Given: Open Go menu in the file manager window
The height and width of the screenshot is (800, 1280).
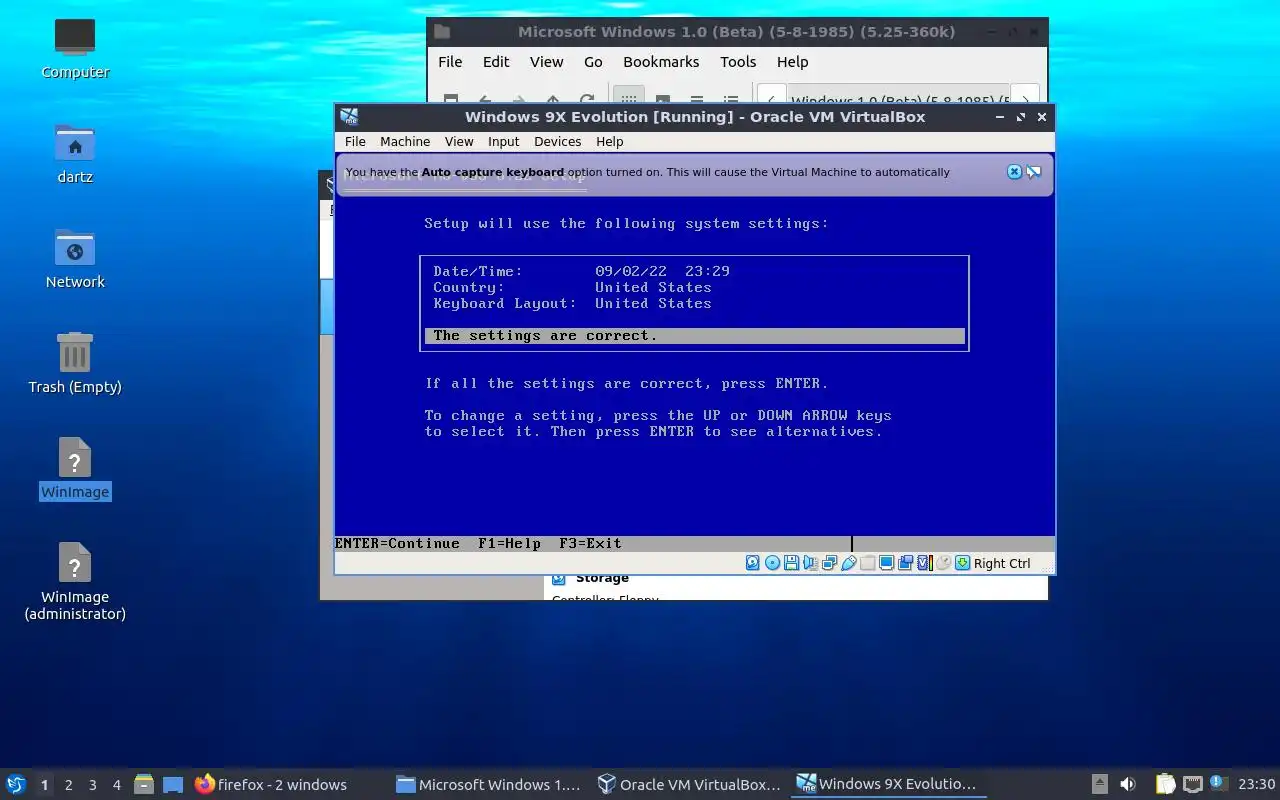Looking at the screenshot, I should tap(593, 62).
